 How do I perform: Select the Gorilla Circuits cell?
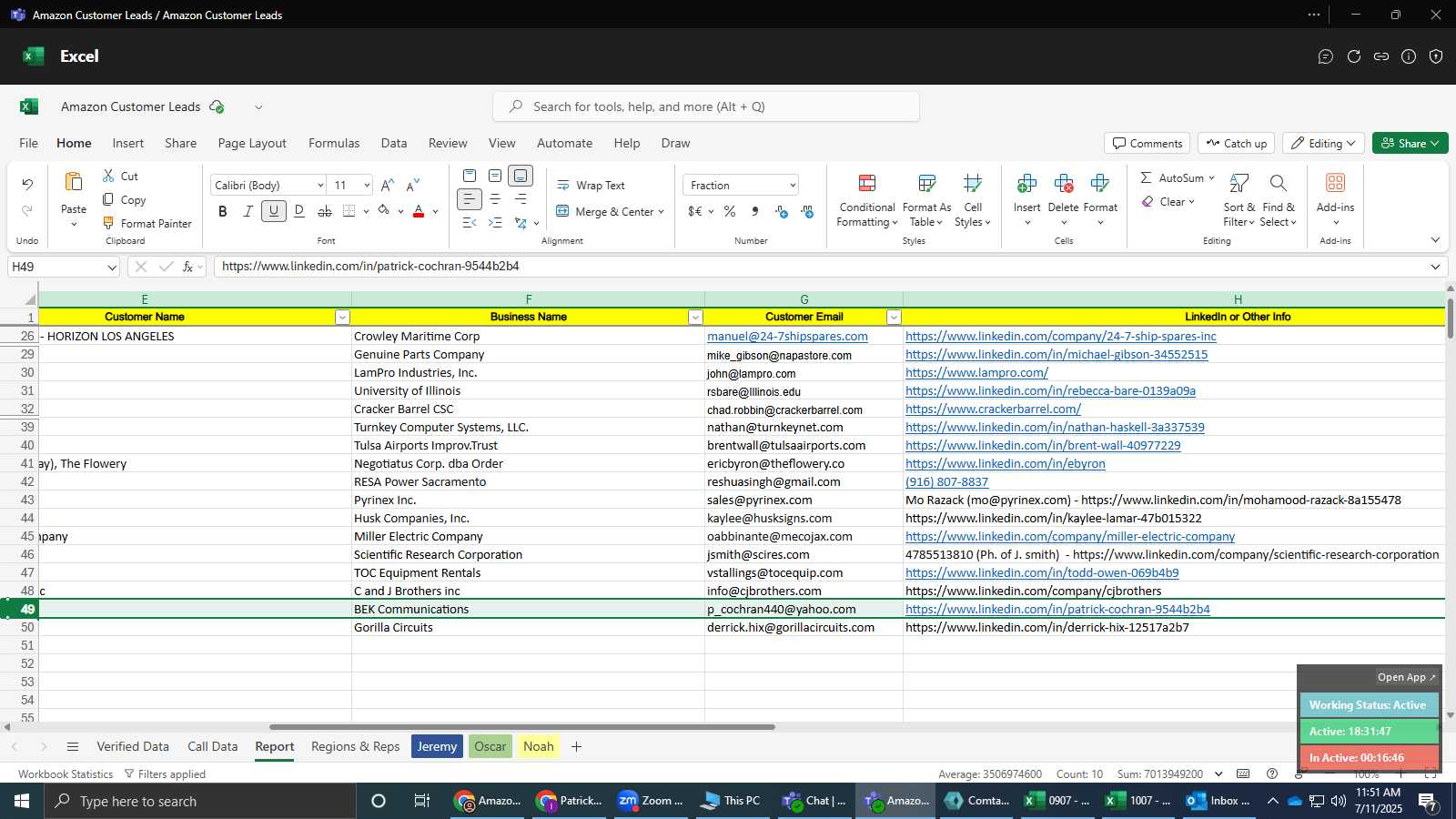[x=528, y=627]
